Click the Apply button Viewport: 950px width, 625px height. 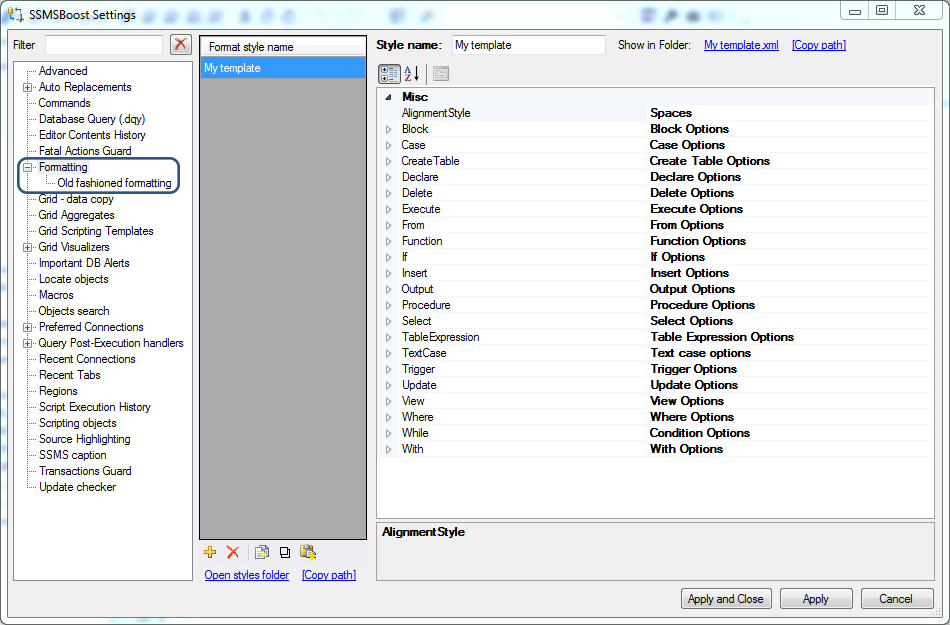pyautogui.click(x=815, y=598)
